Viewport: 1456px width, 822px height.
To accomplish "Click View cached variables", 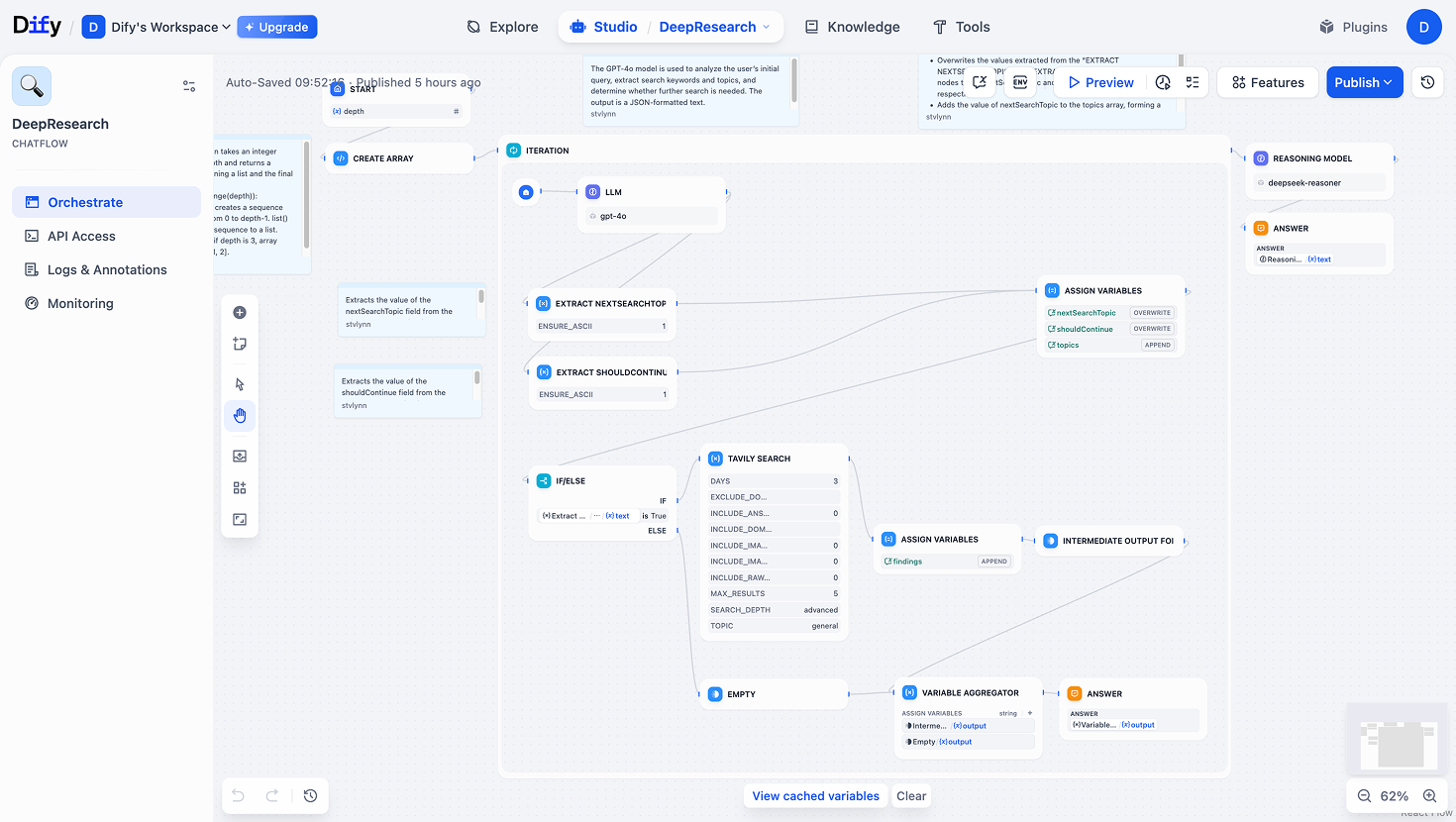I will click(815, 796).
